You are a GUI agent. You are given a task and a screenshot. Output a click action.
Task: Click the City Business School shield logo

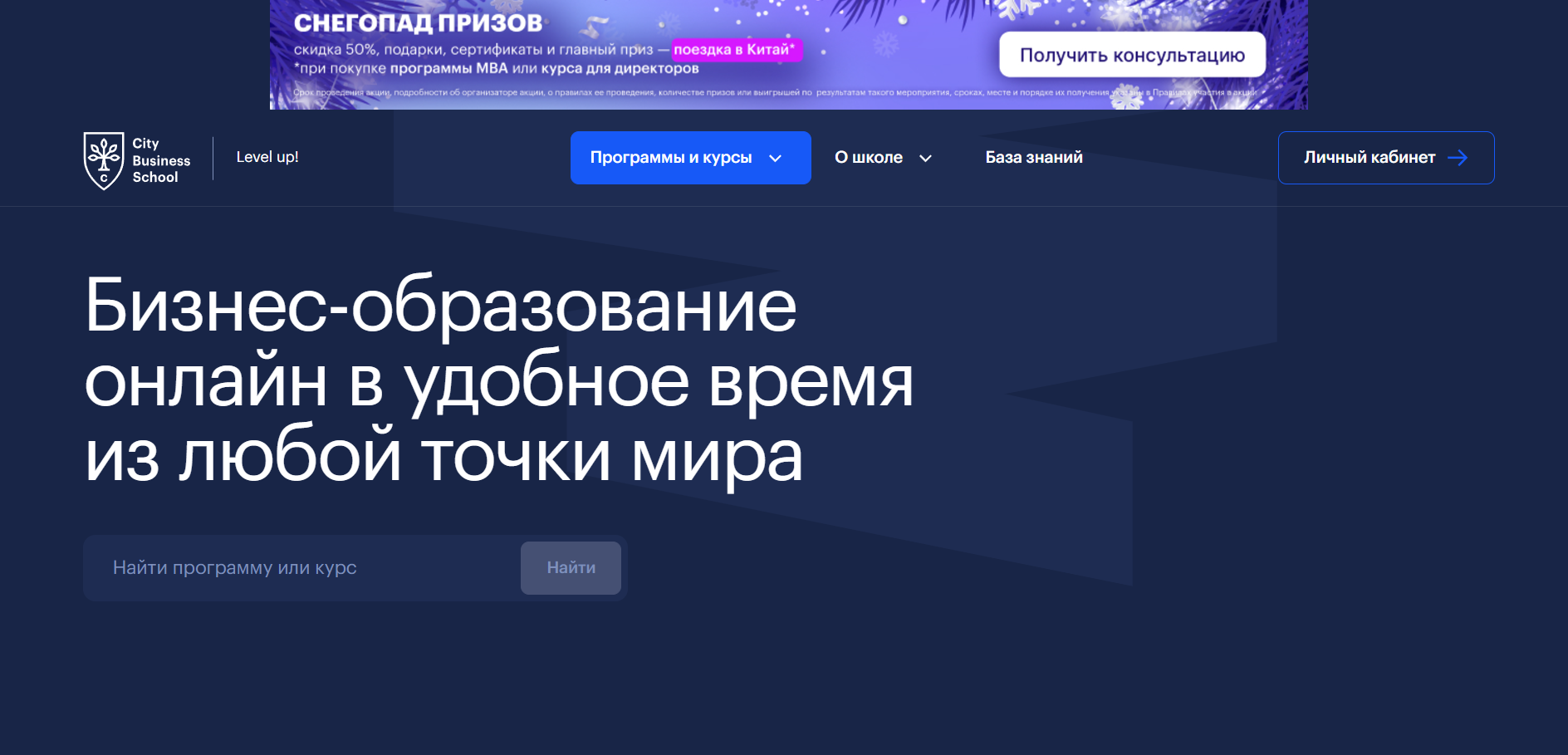[104, 160]
